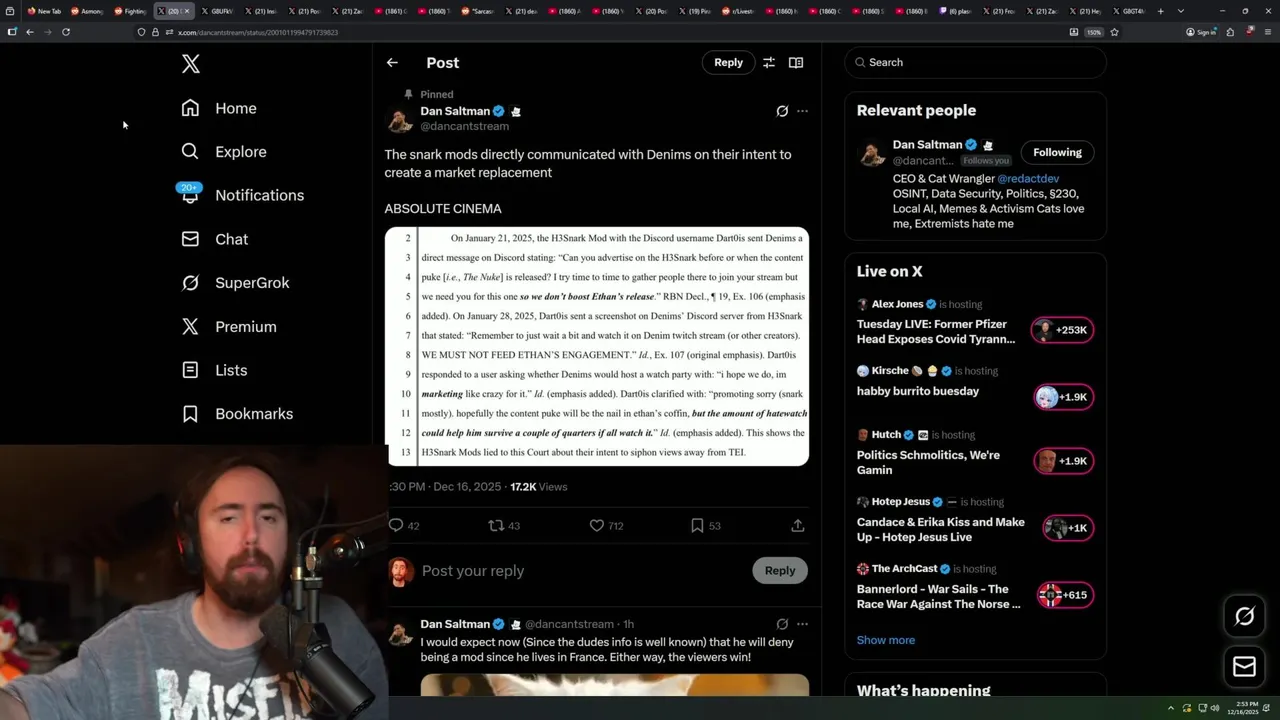Image resolution: width=1280 pixels, height=720 pixels.
Task: Open Lists from the left sidebar
Action: [214, 370]
